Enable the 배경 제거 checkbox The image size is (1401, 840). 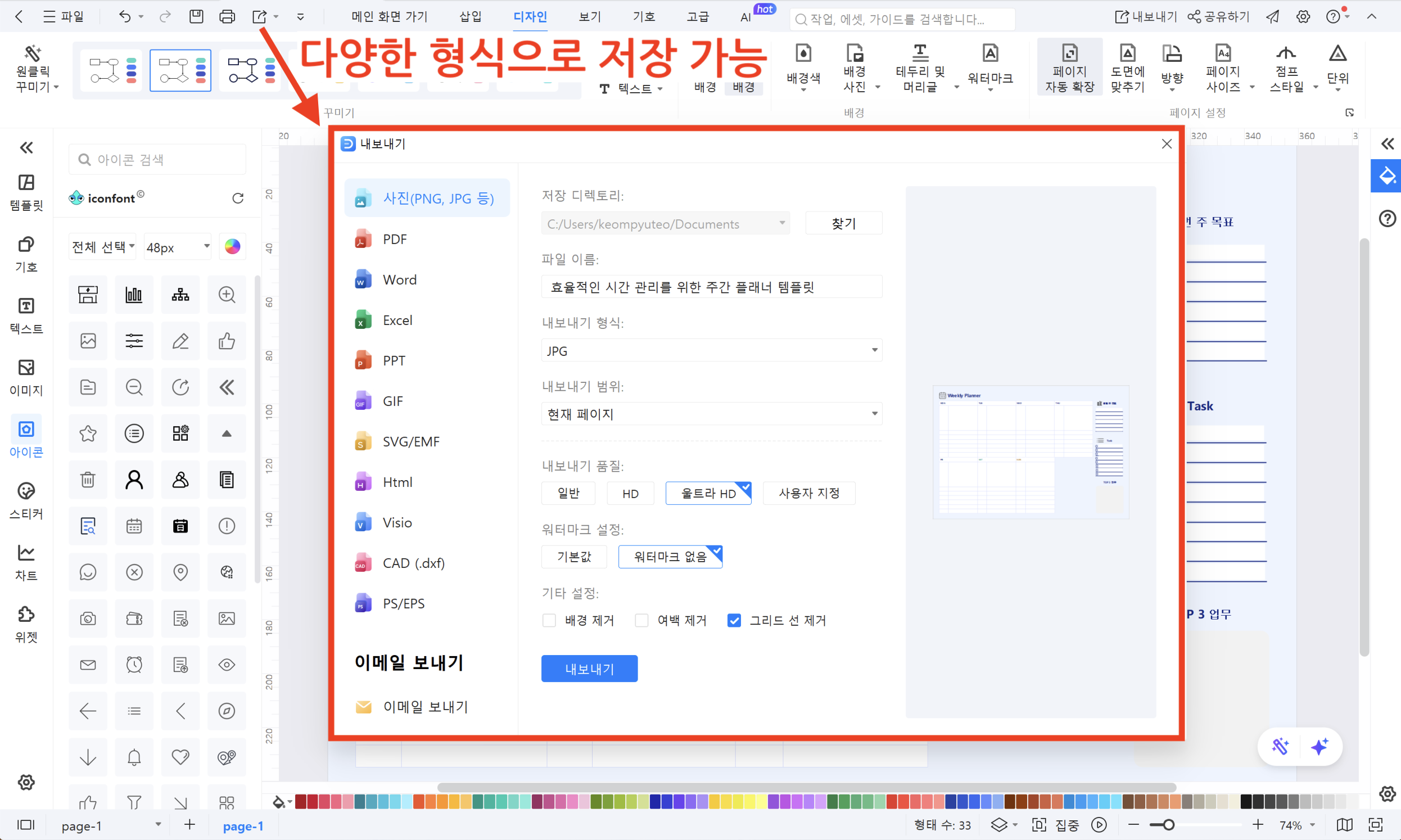tap(549, 620)
